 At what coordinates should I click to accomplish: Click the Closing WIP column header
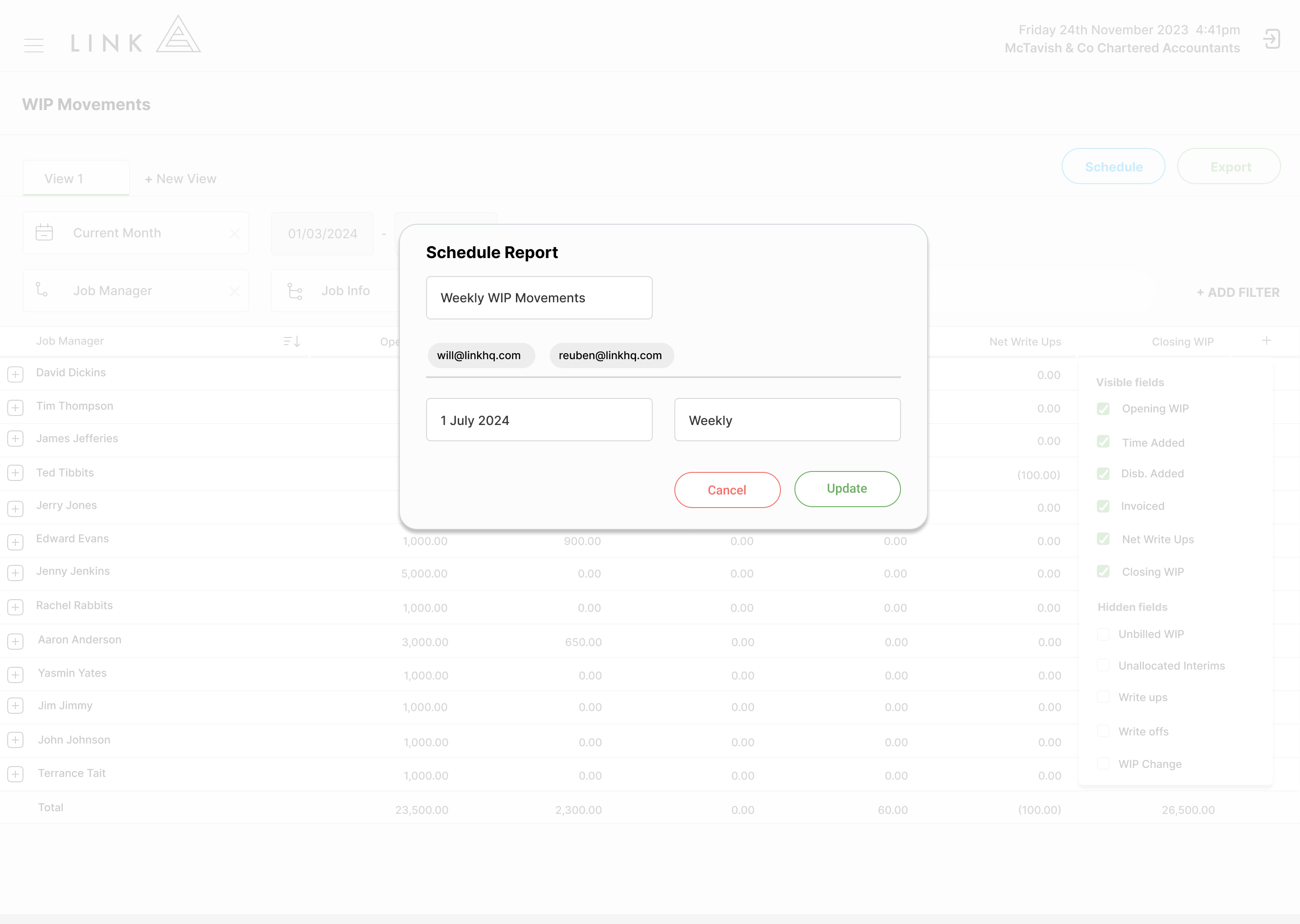click(1183, 342)
